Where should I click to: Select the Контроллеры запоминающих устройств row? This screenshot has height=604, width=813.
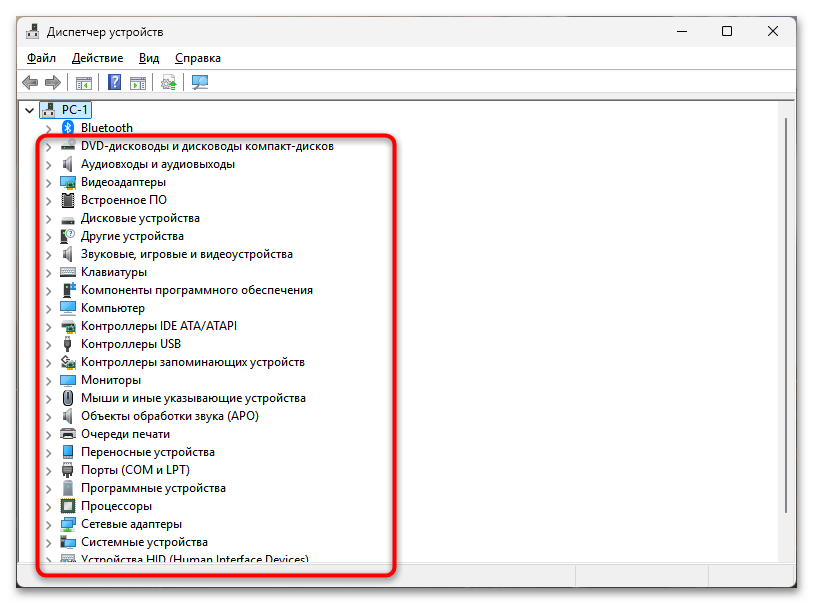coord(192,362)
